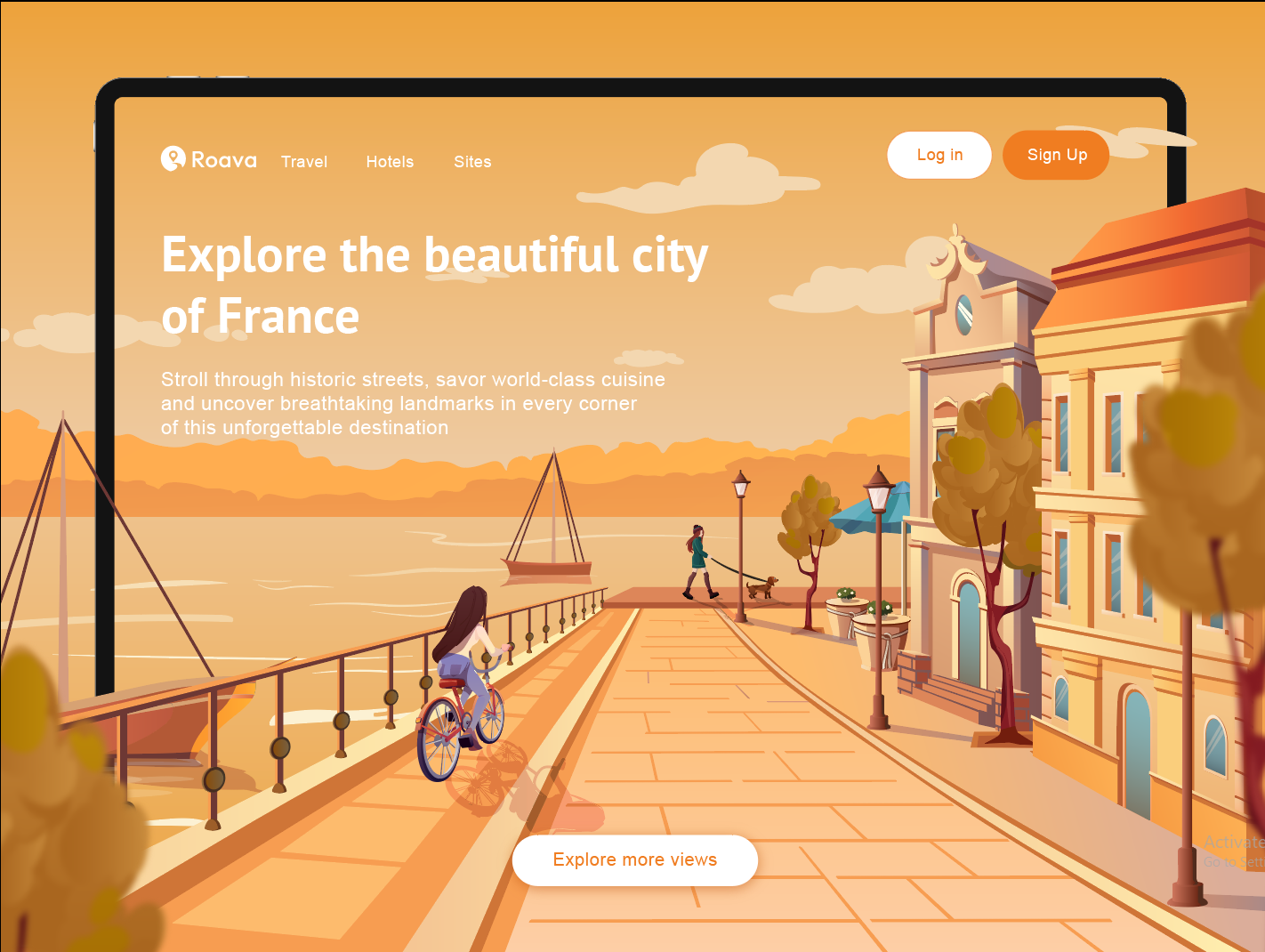Select the hero heading about France
Image resolution: width=1265 pixels, height=952 pixels.
[x=434, y=283]
